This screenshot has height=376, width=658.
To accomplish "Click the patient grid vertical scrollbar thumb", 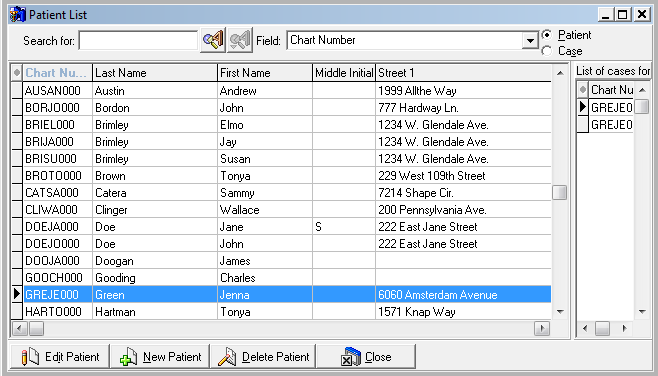I will (560, 193).
